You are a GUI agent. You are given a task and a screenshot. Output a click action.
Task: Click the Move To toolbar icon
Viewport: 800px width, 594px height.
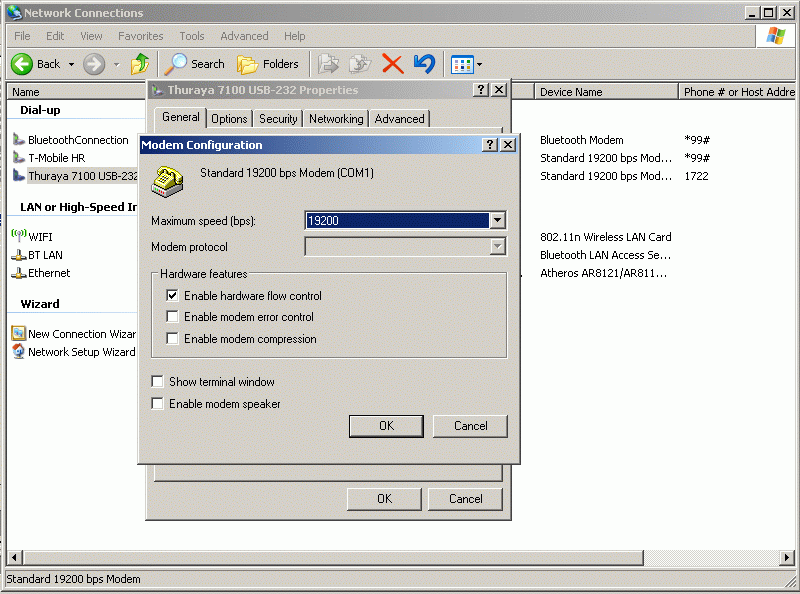click(x=328, y=64)
